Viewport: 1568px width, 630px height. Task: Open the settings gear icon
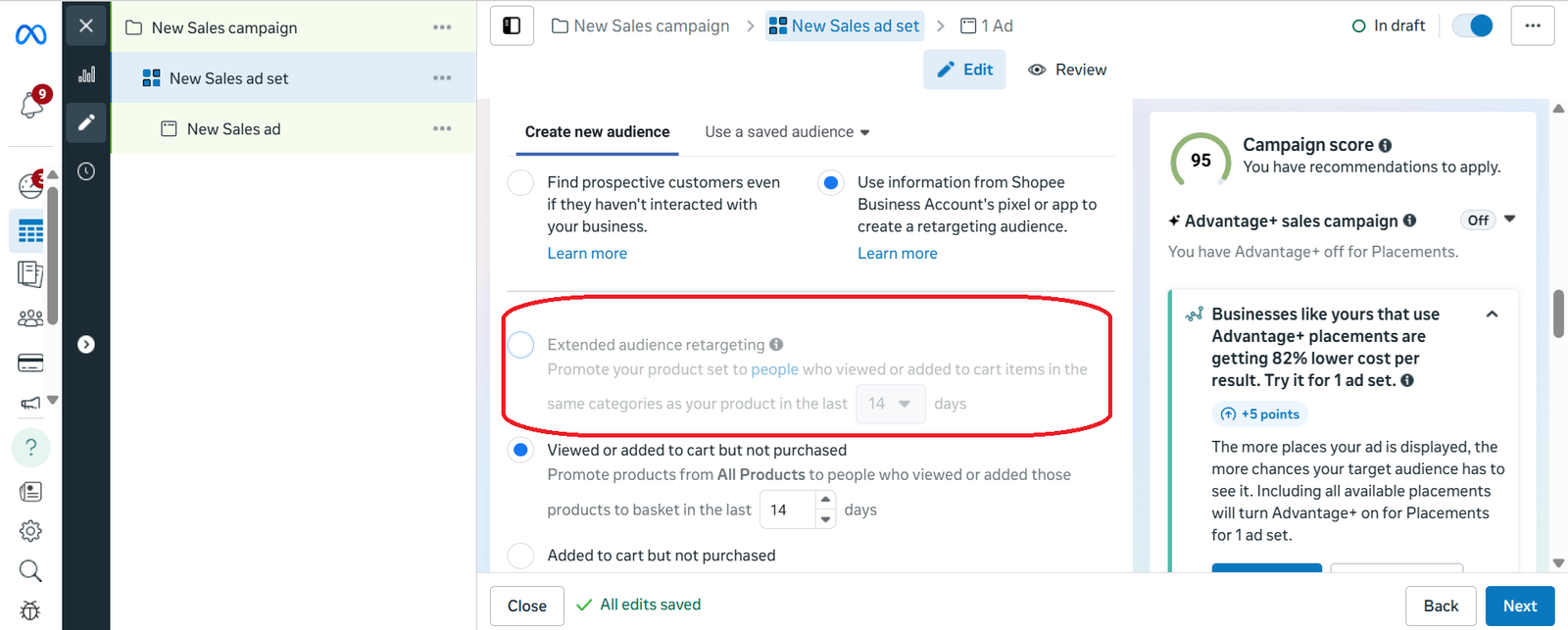click(x=30, y=531)
